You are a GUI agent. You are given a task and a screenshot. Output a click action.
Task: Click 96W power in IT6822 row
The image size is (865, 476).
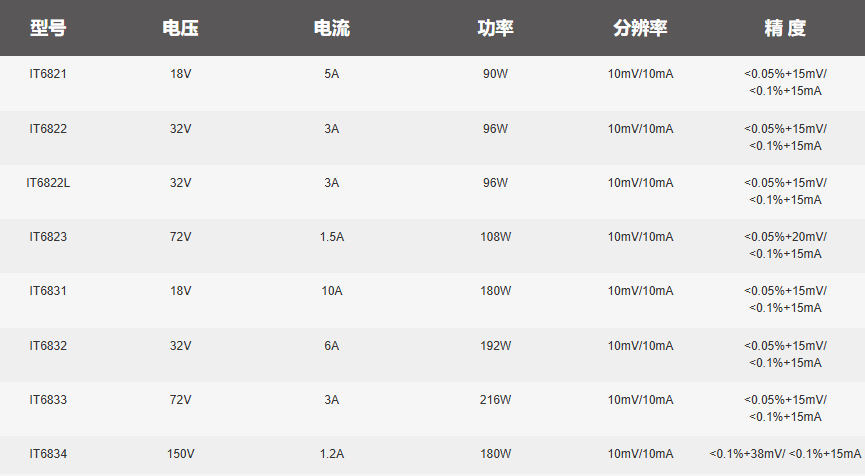495,129
